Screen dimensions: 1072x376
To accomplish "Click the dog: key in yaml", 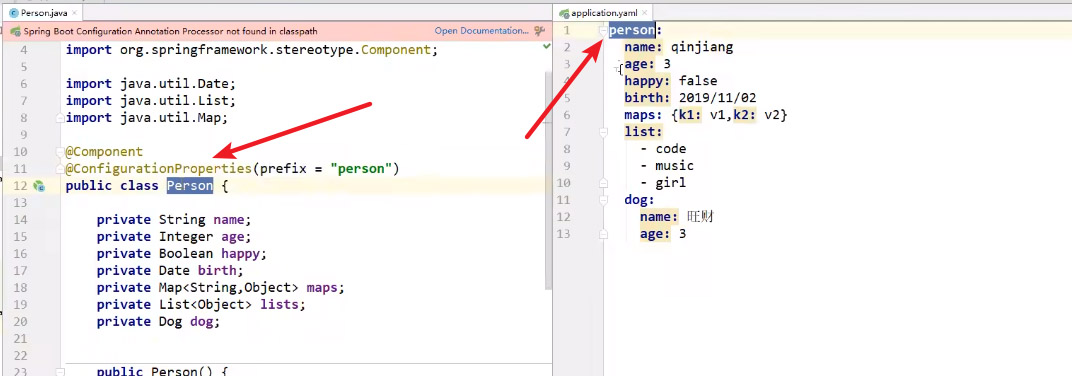I will pyautogui.click(x=639, y=200).
